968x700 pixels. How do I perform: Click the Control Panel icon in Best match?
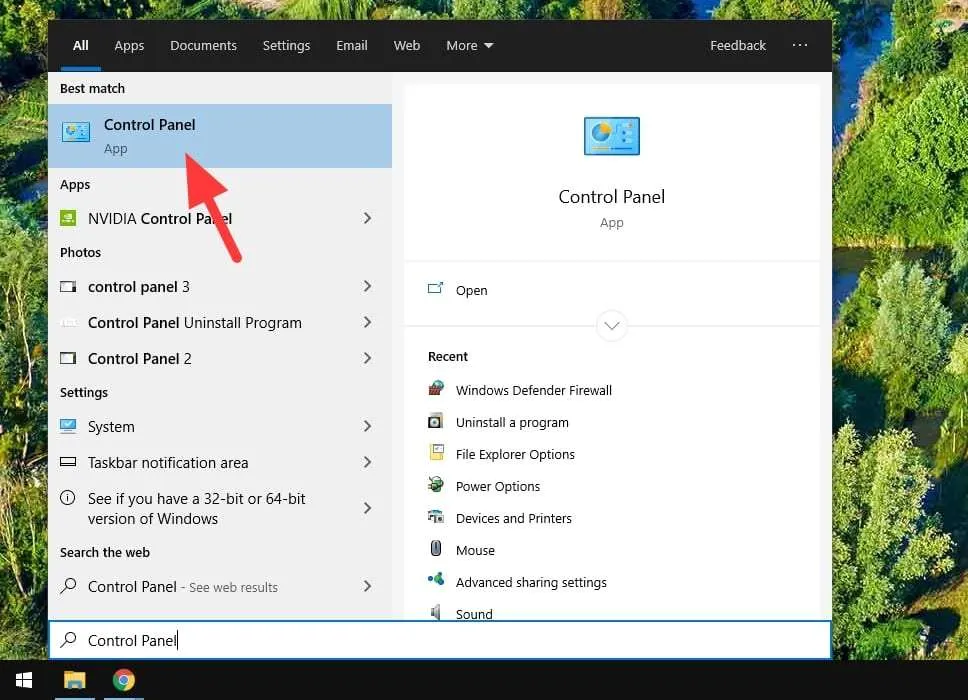[76, 131]
